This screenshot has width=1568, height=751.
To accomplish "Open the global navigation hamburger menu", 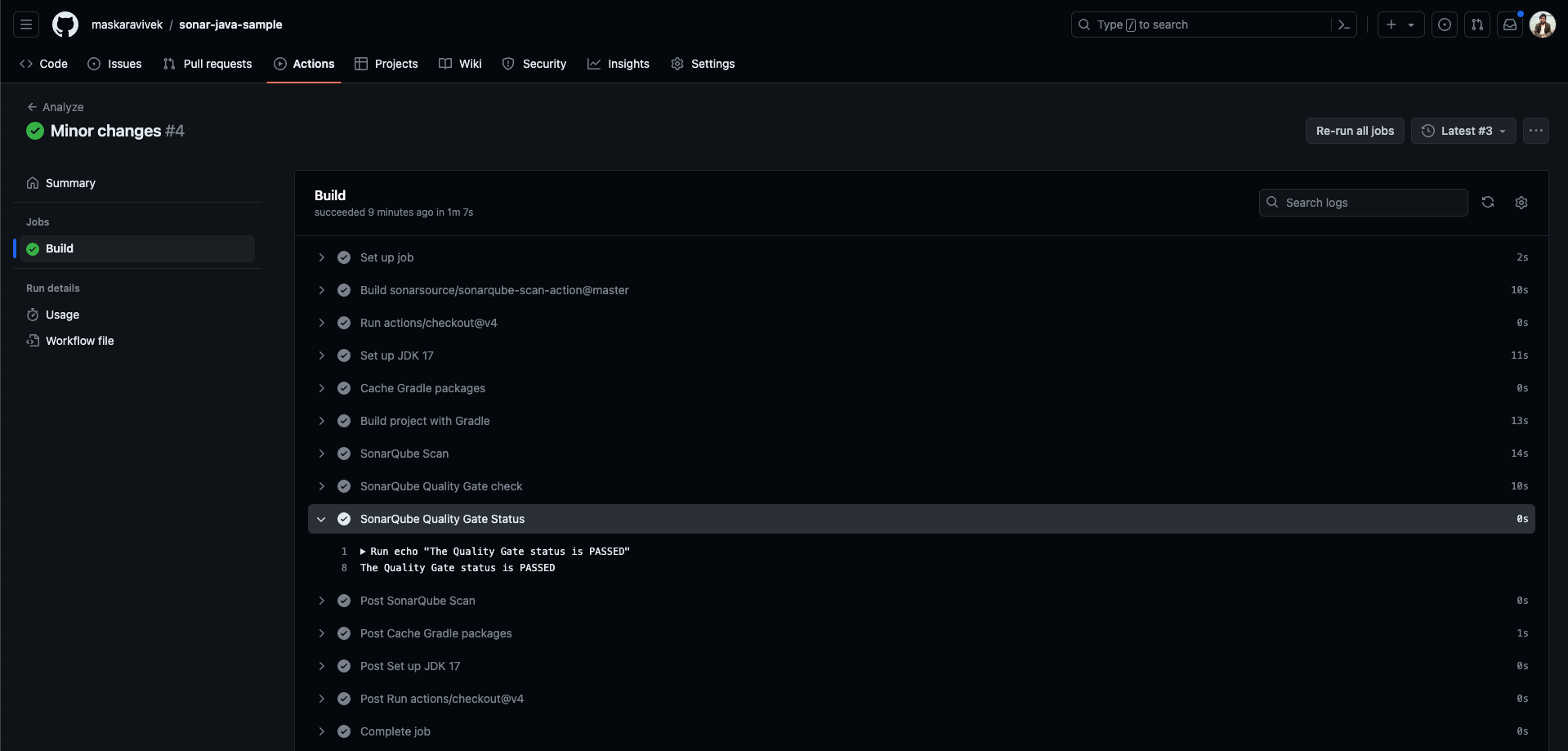I will (x=25, y=25).
